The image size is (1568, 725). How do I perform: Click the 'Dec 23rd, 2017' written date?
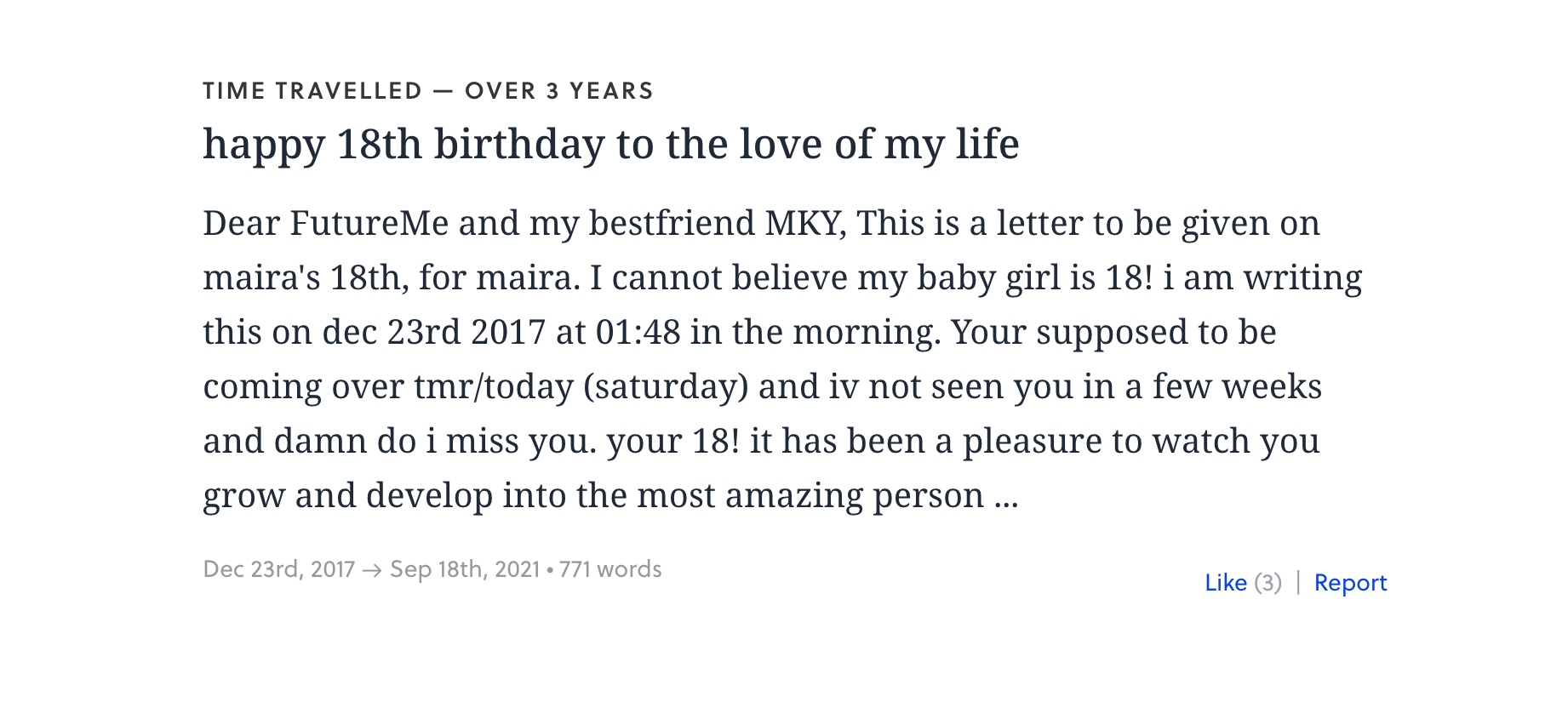(x=278, y=569)
